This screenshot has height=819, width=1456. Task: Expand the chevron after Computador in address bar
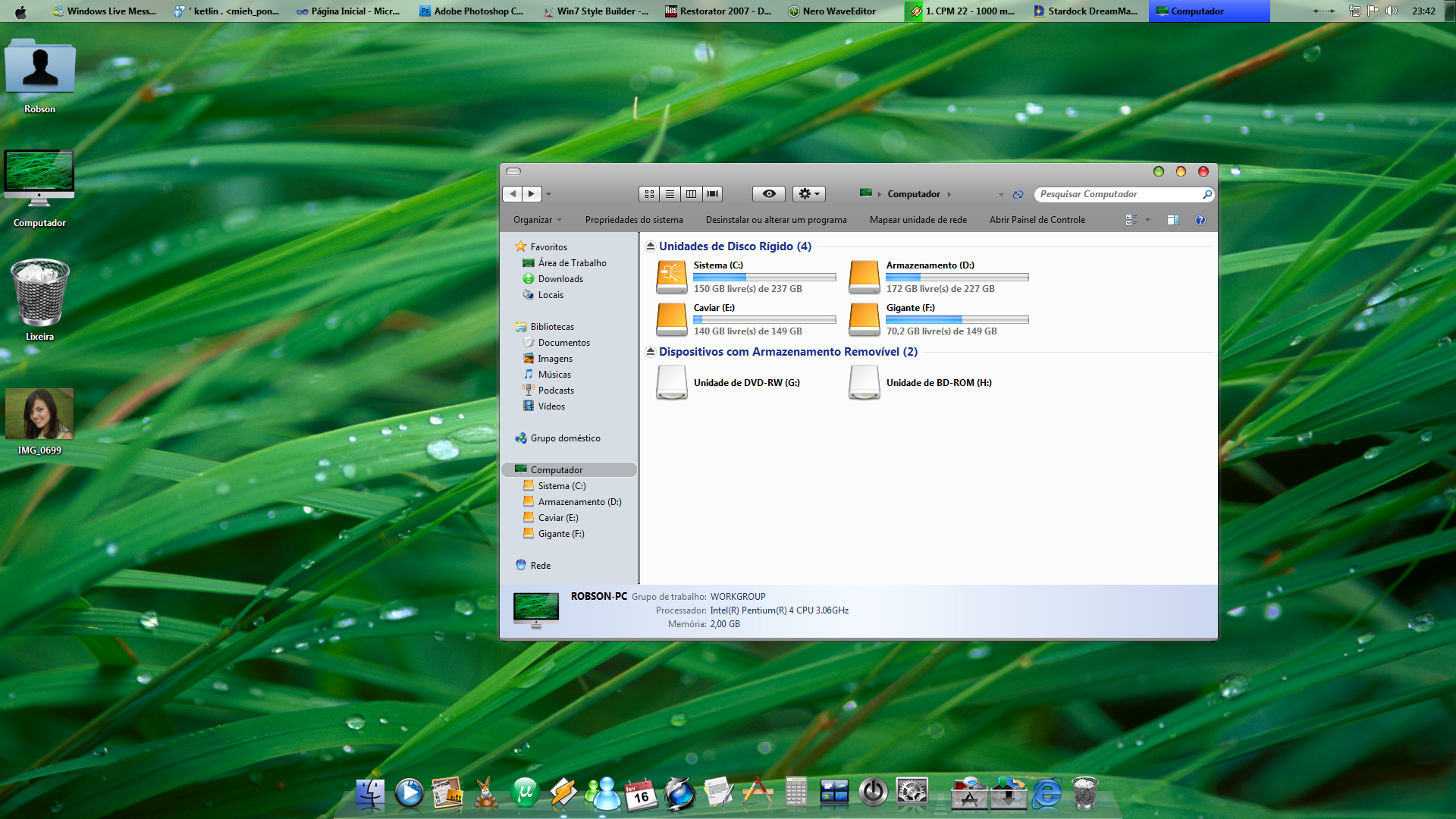point(949,195)
